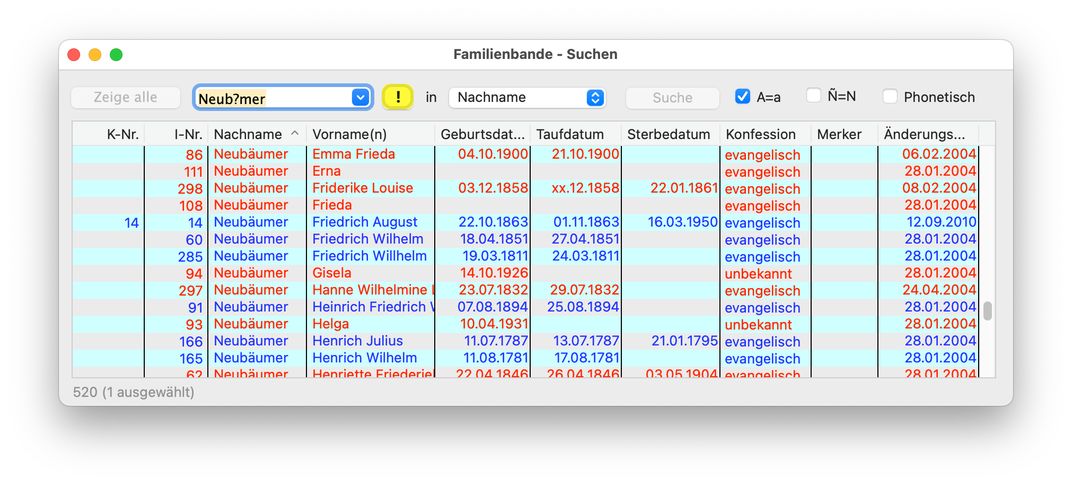Image resolution: width=1072 pixels, height=484 pixels.
Task: Enable the Phonetisch checkbox
Action: click(890, 97)
